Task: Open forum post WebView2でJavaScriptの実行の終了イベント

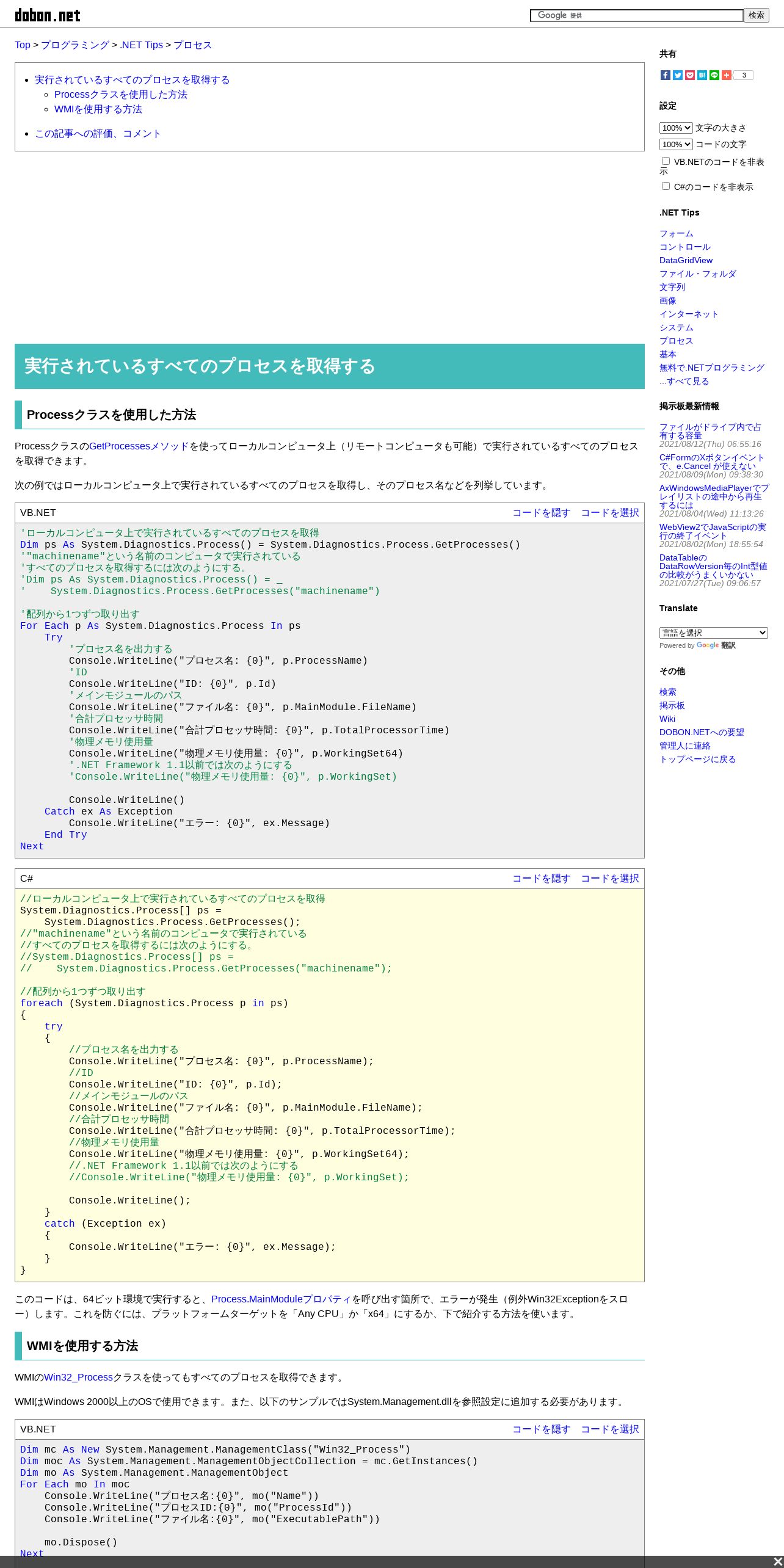Action: click(712, 531)
